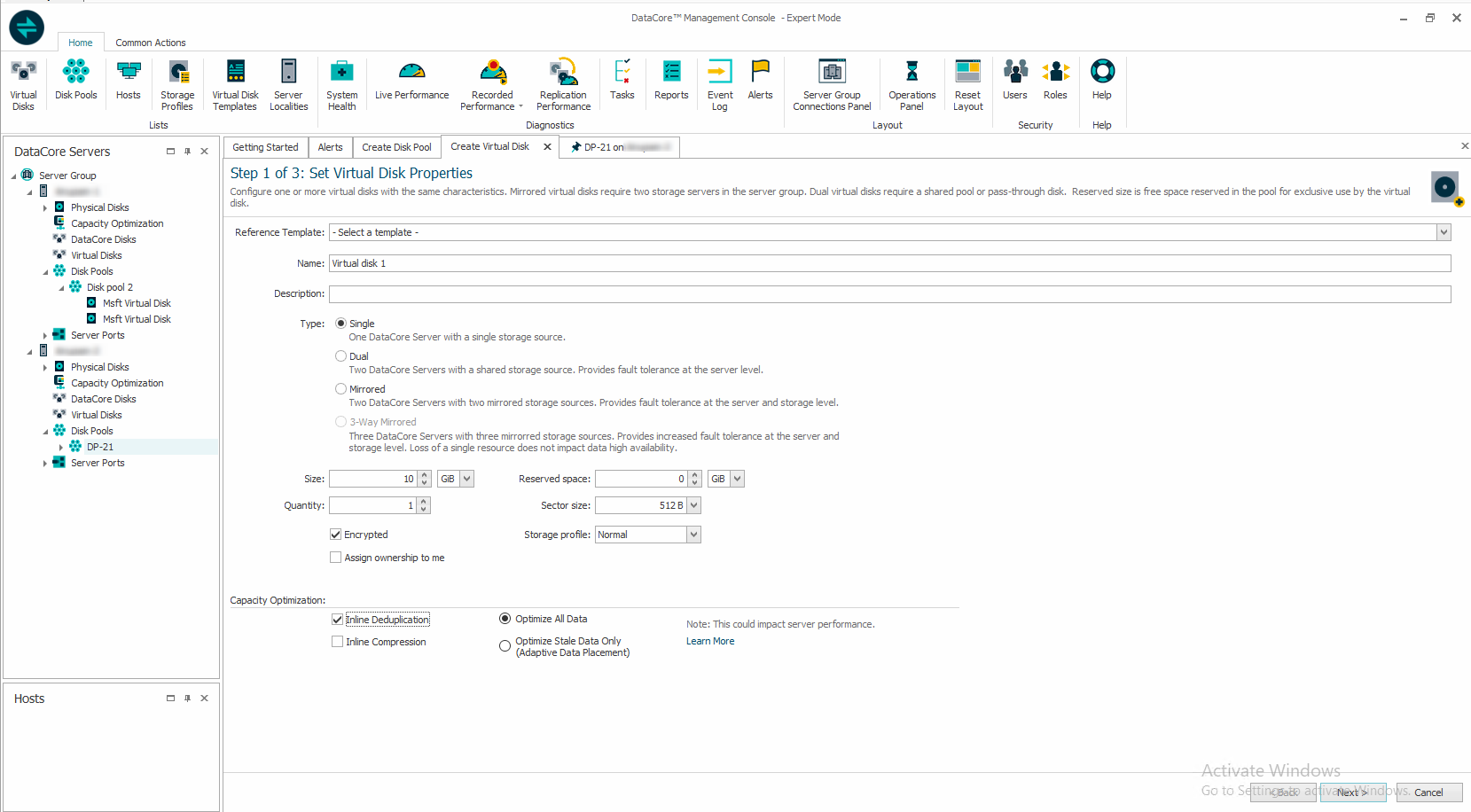Viewport: 1471px width, 812px height.
Task: Switch to the Create Disk Pool tab
Action: pos(396,147)
